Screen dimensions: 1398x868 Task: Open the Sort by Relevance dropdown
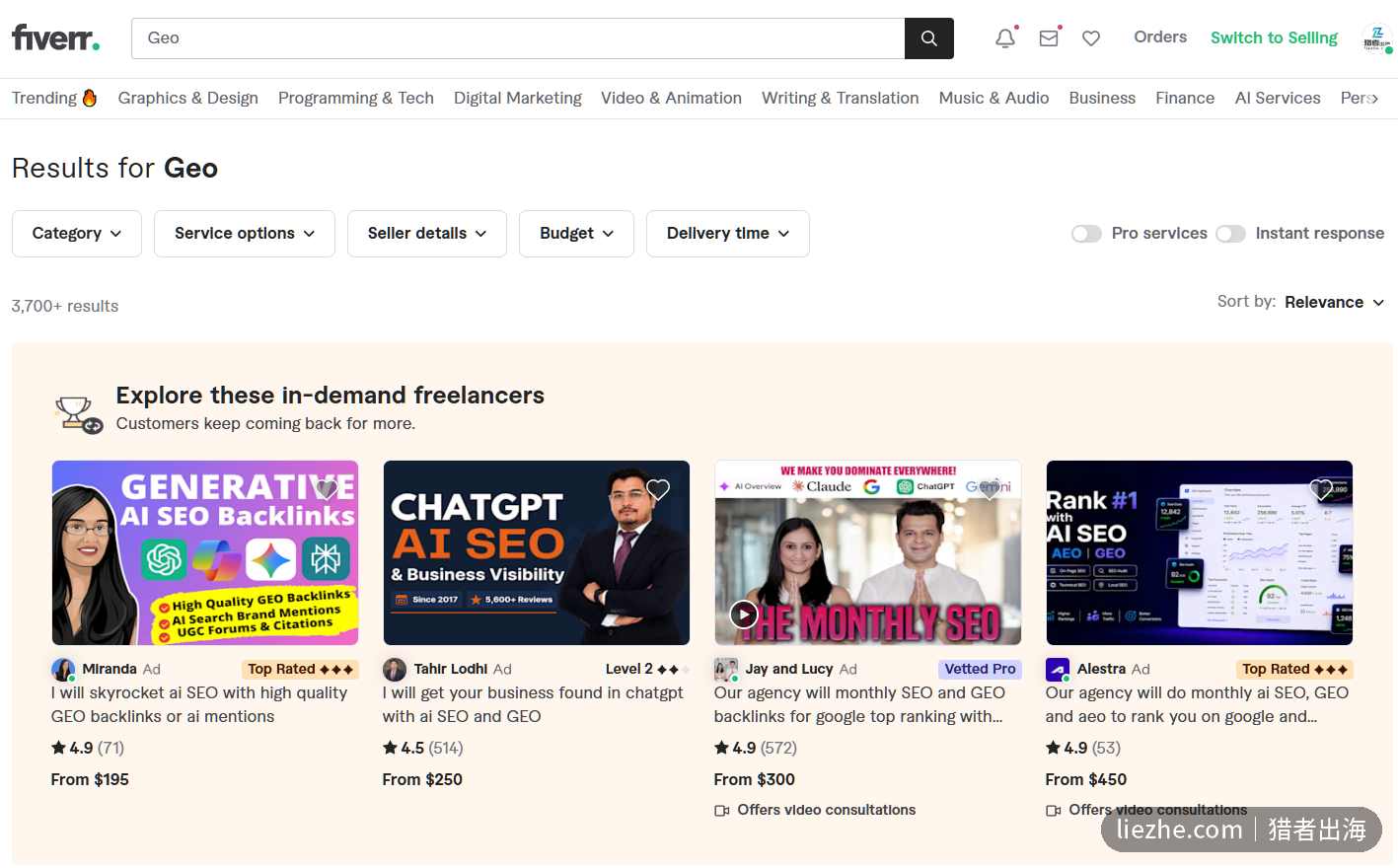1334,302
